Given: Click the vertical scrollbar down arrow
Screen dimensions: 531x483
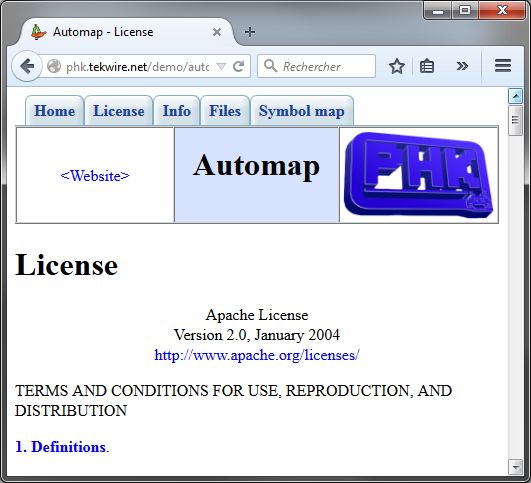Looking at the screenshot, I should (x=515, y=467).
